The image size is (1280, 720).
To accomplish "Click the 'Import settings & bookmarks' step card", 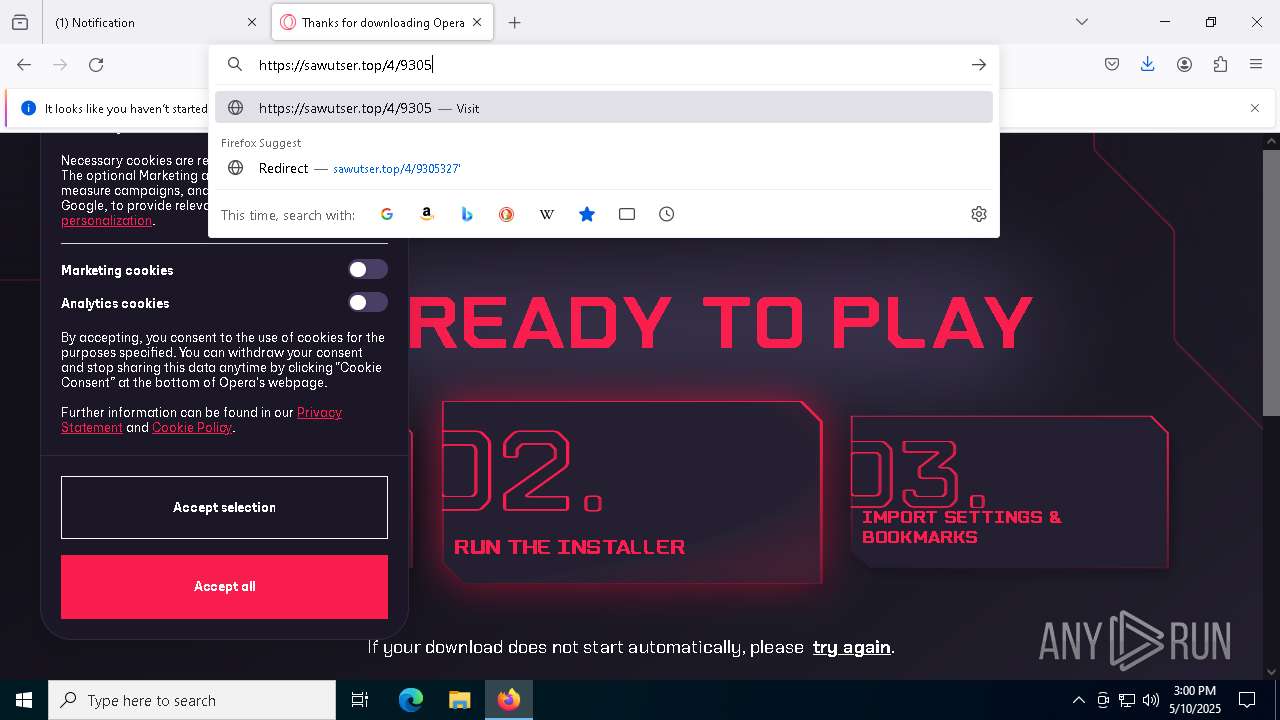I will point(1009,492).
